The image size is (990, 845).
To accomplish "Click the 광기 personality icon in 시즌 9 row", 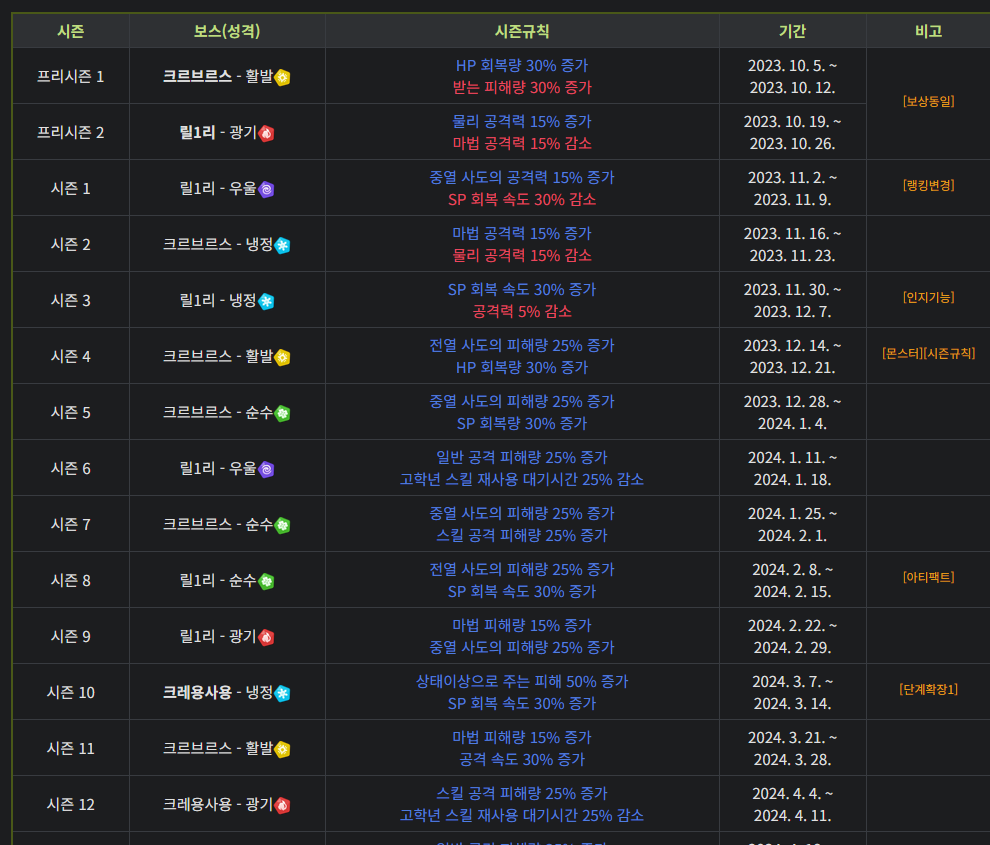I will point(266,638).
